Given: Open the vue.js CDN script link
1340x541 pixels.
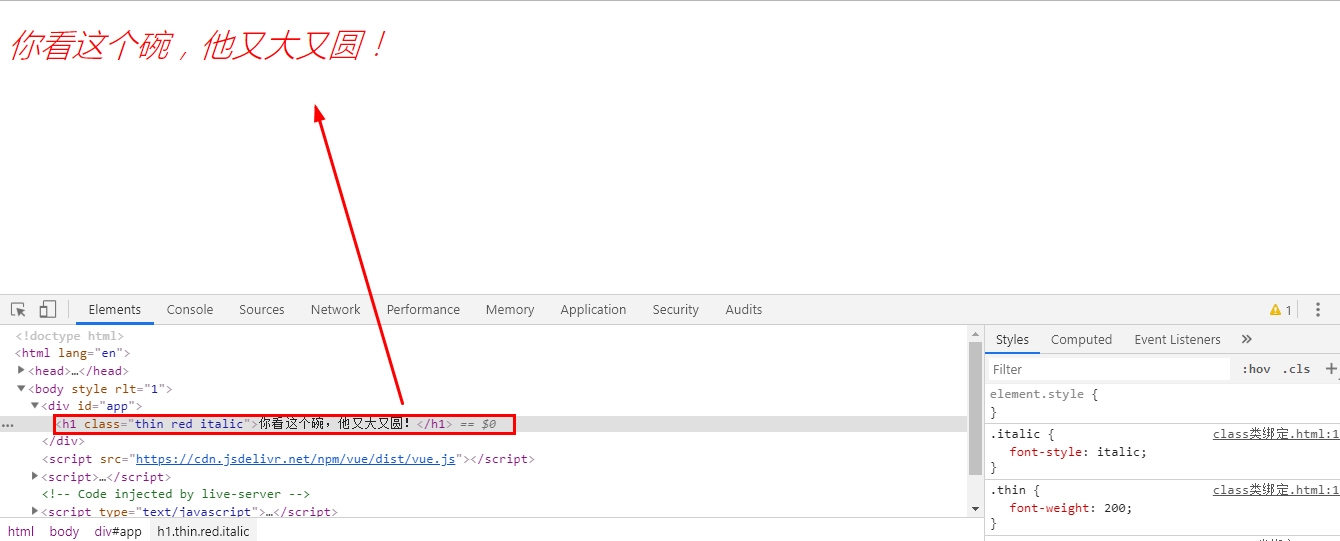Looking at the screenshot, I should [296, 459].
